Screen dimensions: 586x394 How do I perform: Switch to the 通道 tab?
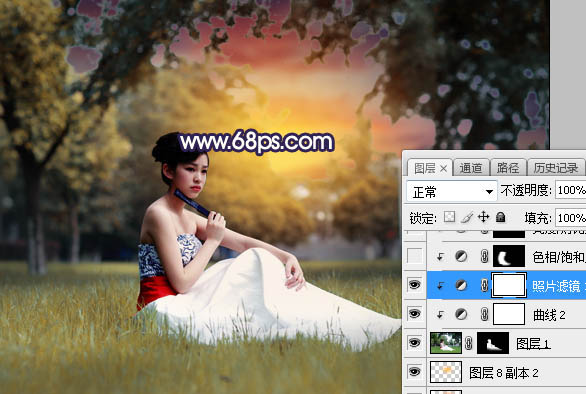(471, 168)
